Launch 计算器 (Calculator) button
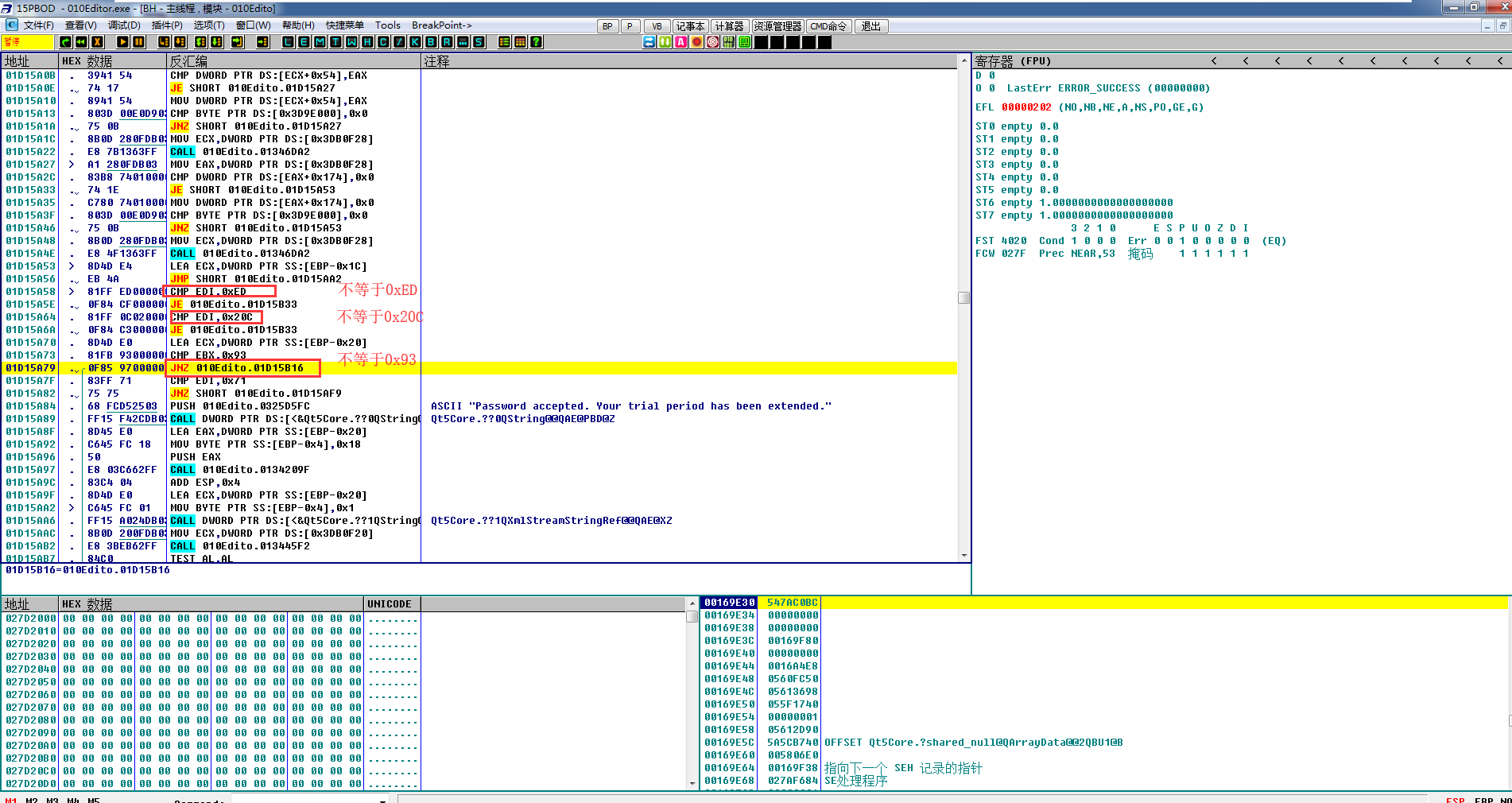 click(729, 26)
